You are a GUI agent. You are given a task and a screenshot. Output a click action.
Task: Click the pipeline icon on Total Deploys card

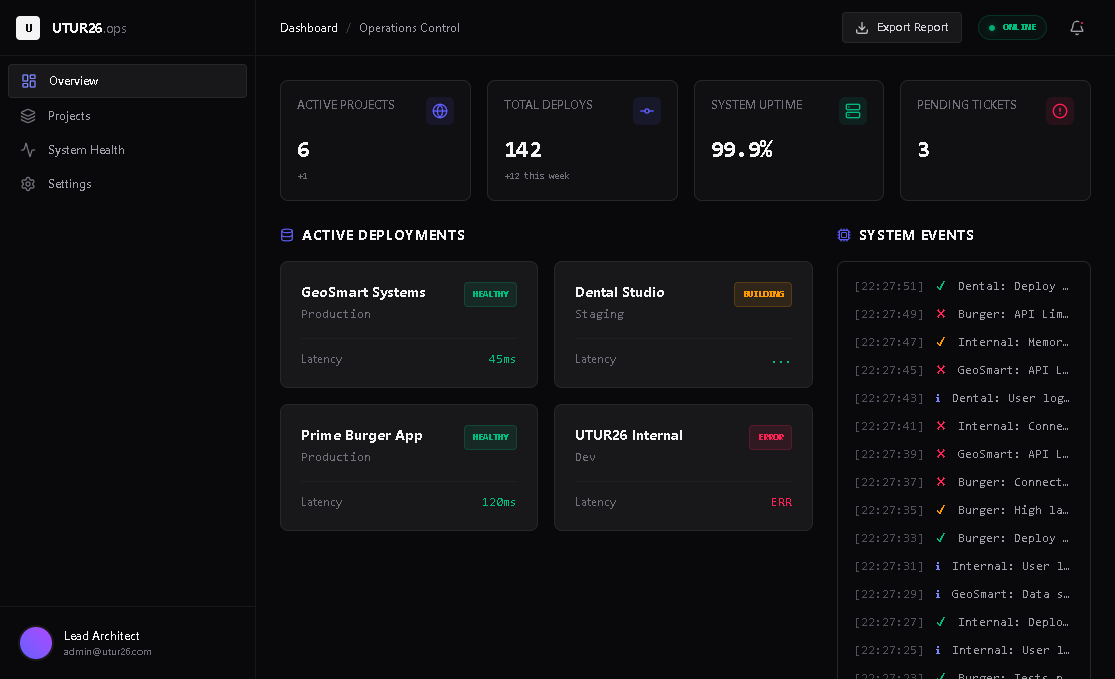tap(647, 111)
